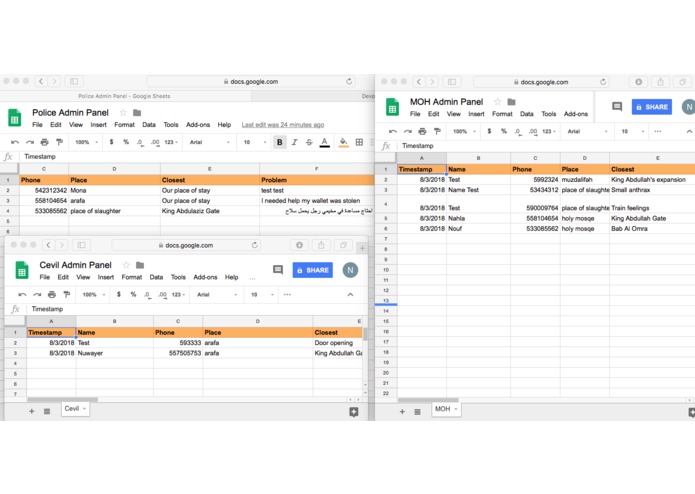Open zoom dropdown in Cevil Admin Panel
The height and width of the screenshot is (494, 695).
tap(94, 295)
